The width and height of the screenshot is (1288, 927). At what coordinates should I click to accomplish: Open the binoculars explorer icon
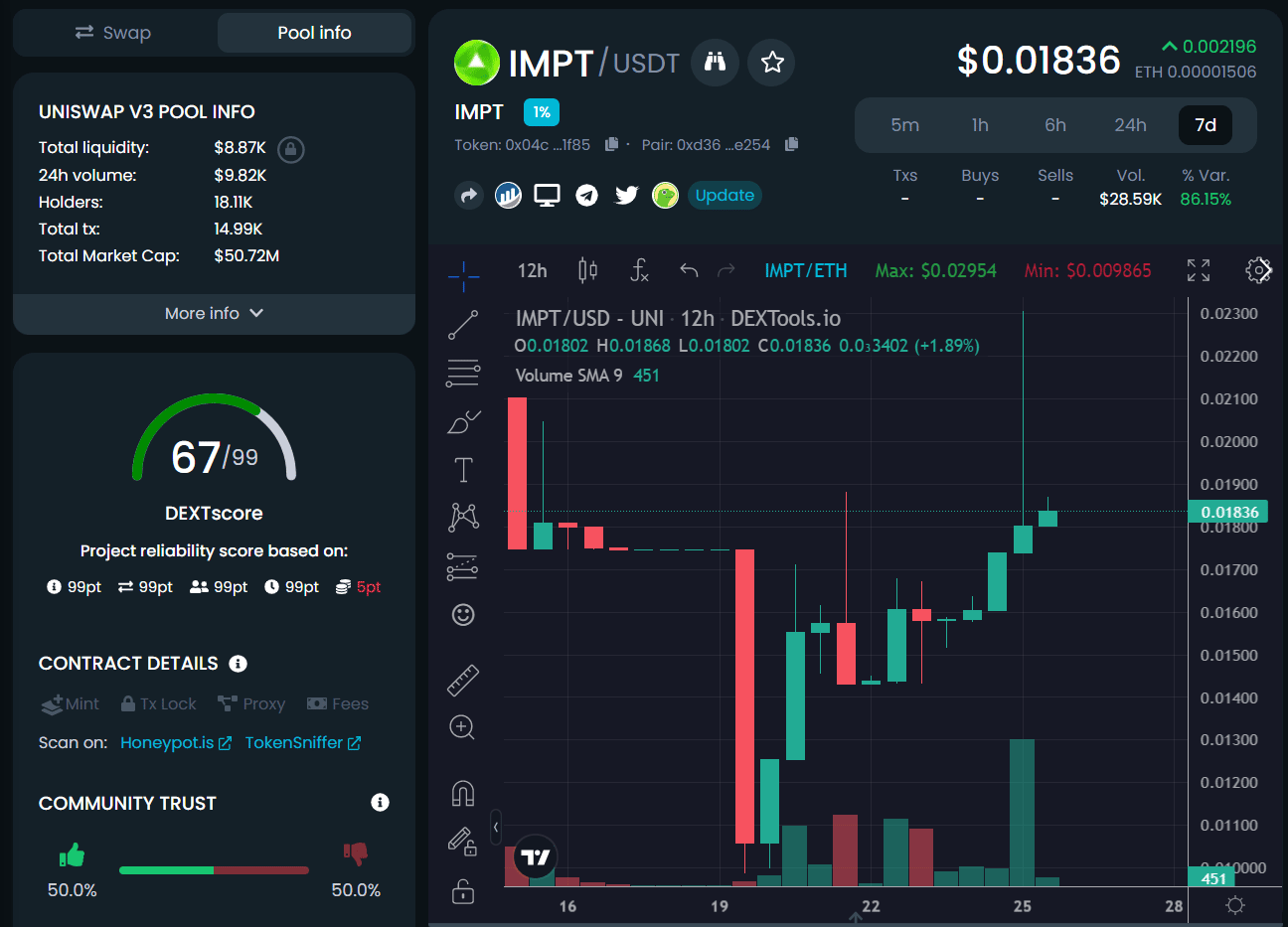coord(715,63)
